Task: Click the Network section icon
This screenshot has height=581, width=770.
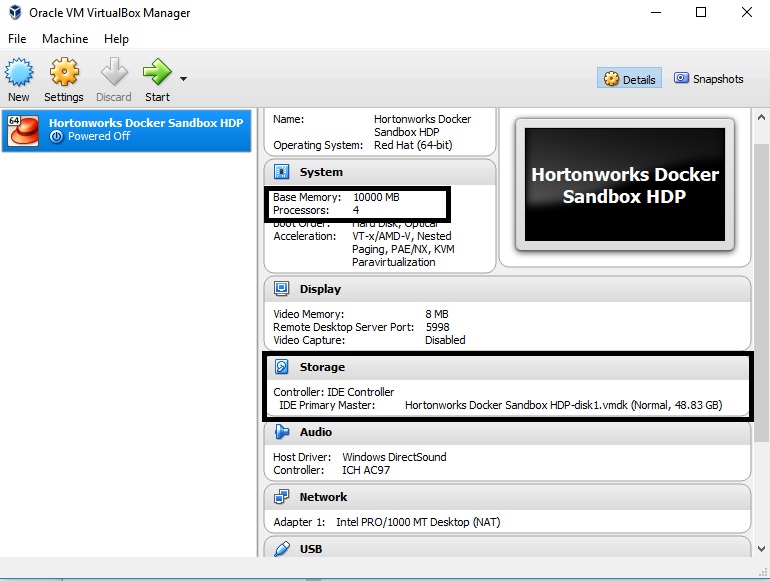Action: (281, 497)
